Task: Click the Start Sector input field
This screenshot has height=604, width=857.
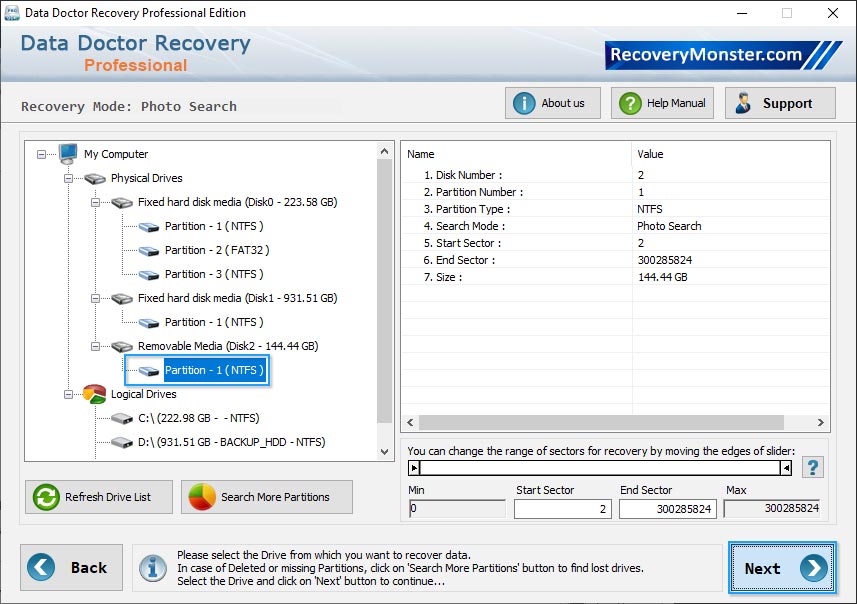Action: (562, 509)
